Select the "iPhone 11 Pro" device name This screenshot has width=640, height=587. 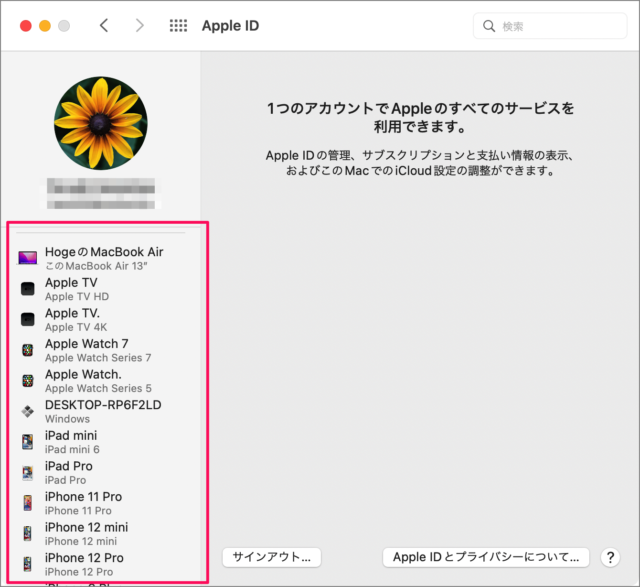[83, 497]
